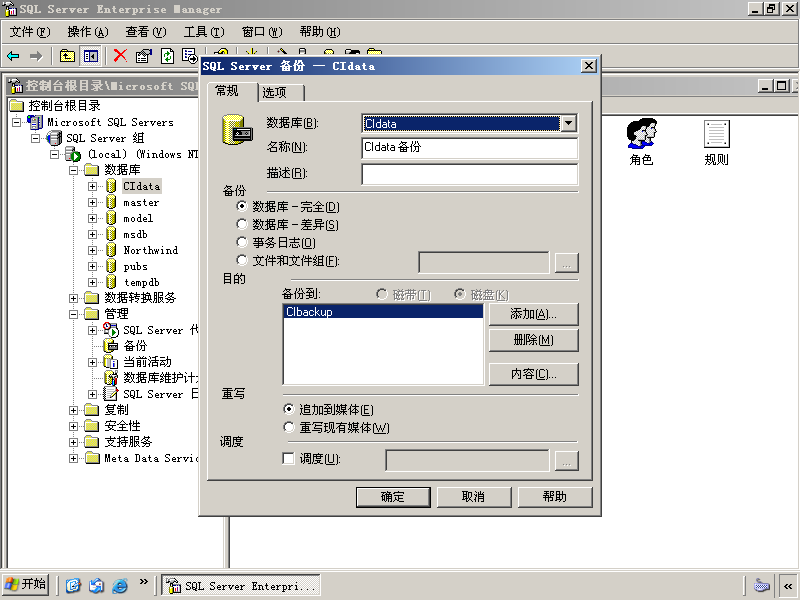Select the (local) server icon in tree
This screenshot has height=600, width=800.
(x=73, y=154)
